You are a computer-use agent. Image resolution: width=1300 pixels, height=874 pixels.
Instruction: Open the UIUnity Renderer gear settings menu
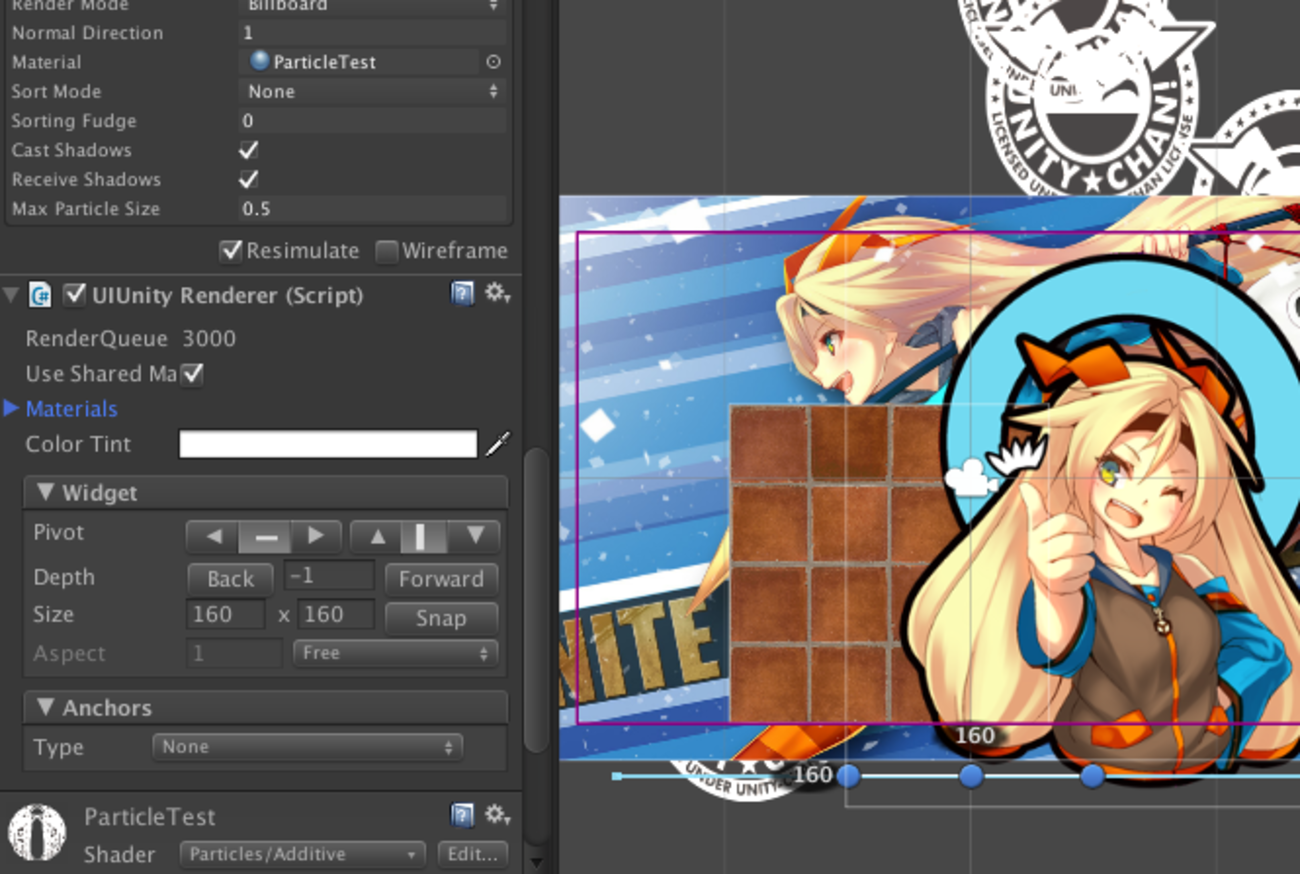click(497, 293)
